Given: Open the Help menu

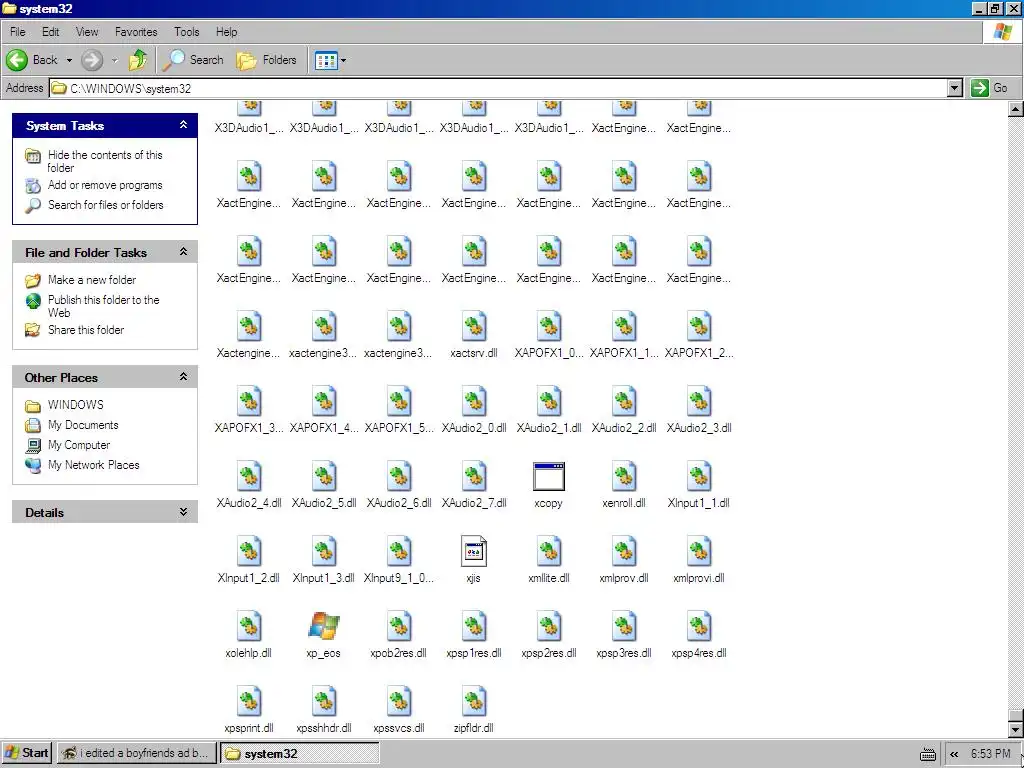Looking at the screenshot, I should coord(227,31).
